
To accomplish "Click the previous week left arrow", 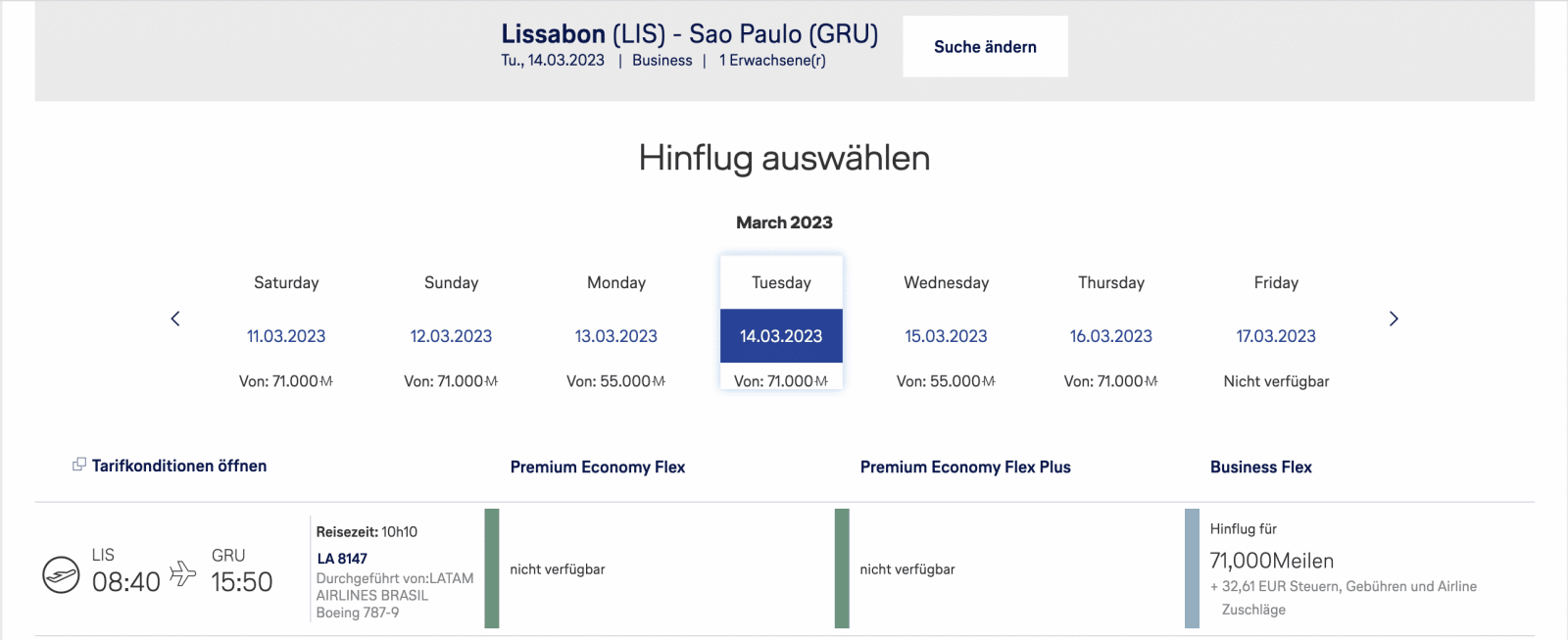I will coord(175,319).
